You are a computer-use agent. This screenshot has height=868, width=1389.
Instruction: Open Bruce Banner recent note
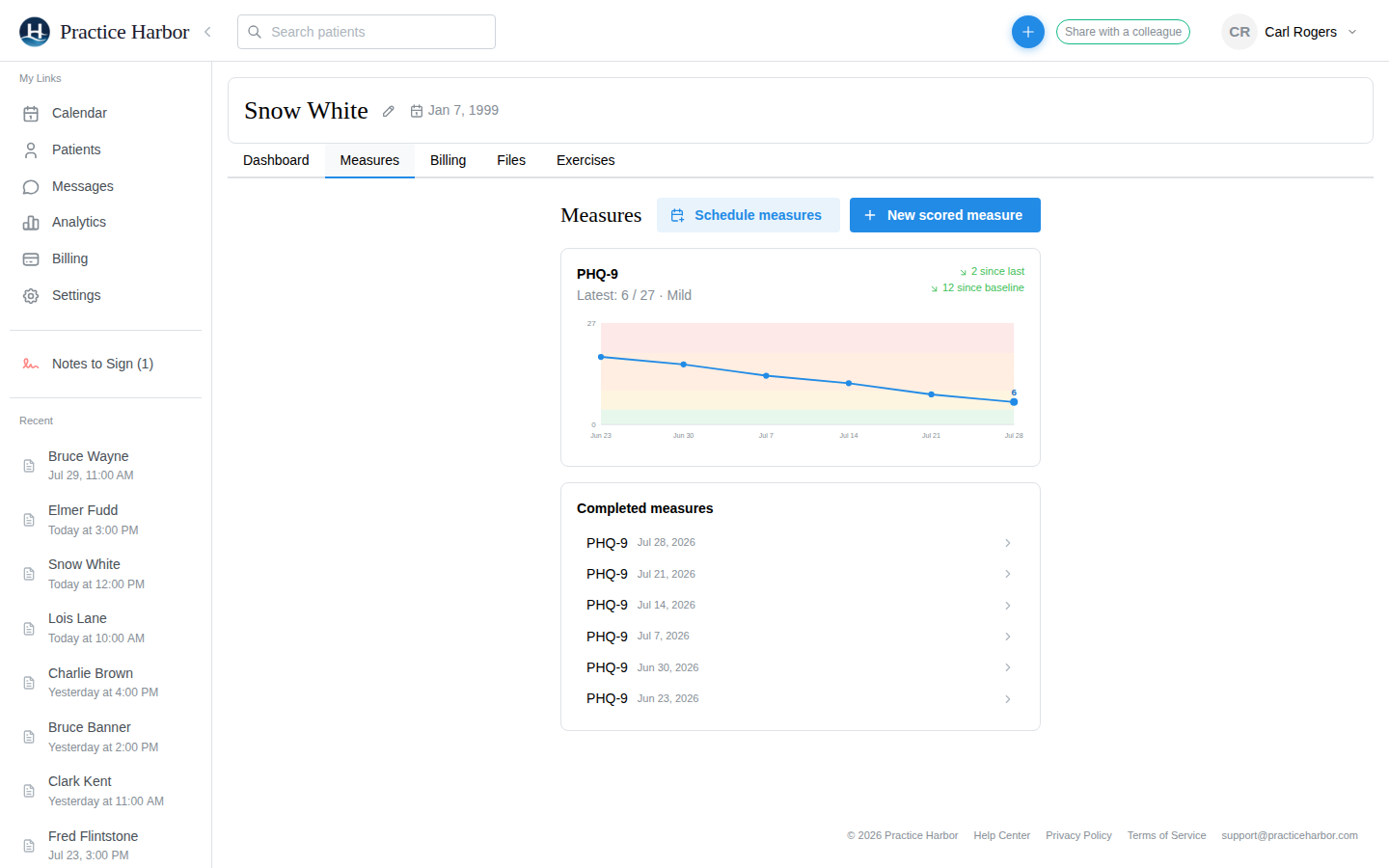click(x=106, y=736)
